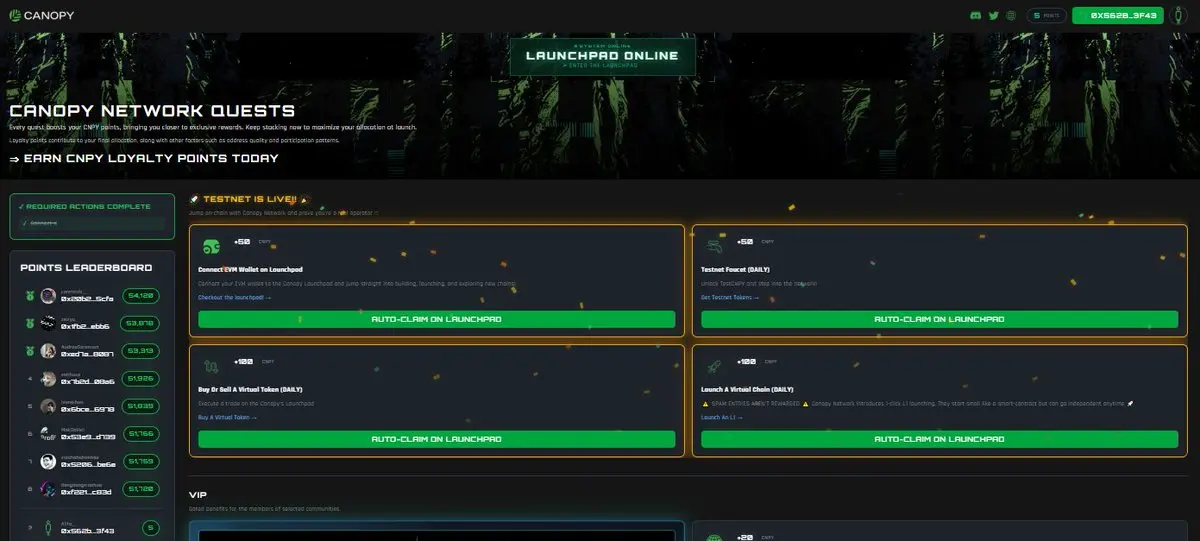Viewport: 1200px width, 541px height.
Task: Select leaderboard address 0x6bce_6978
Action: (x=88, y=409)
